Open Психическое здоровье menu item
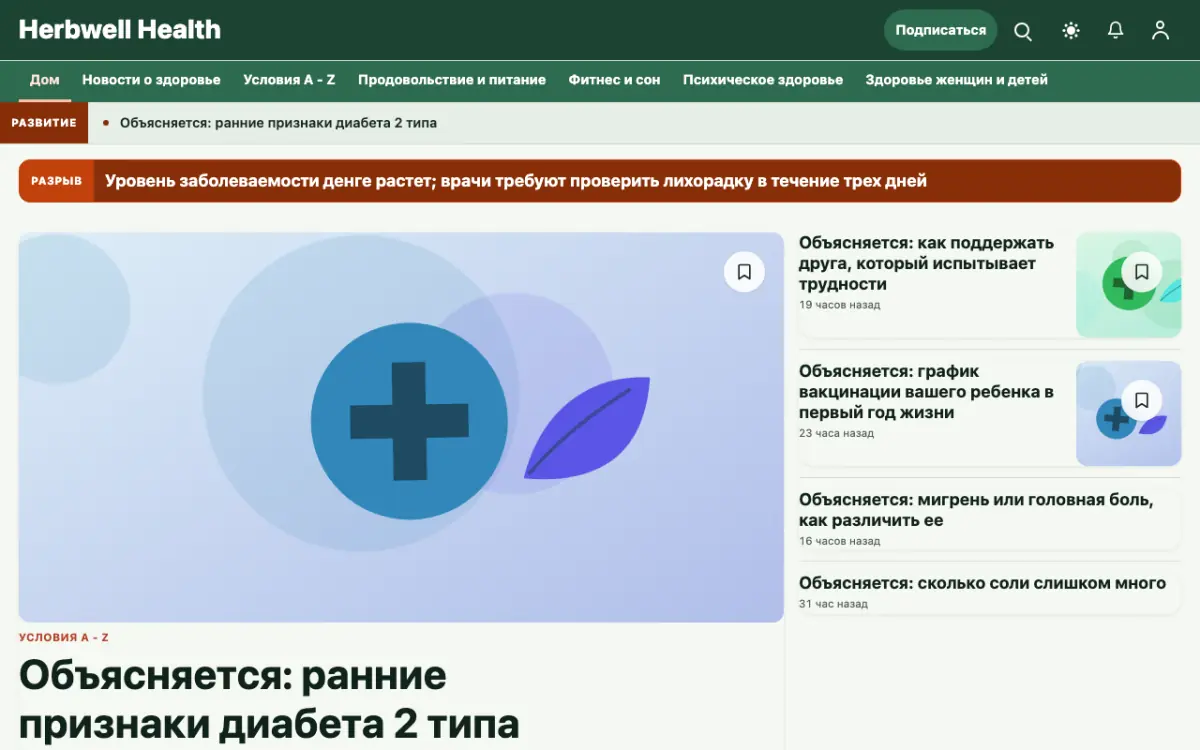This screenshot has height=750, width=1200. coord(763,80)
